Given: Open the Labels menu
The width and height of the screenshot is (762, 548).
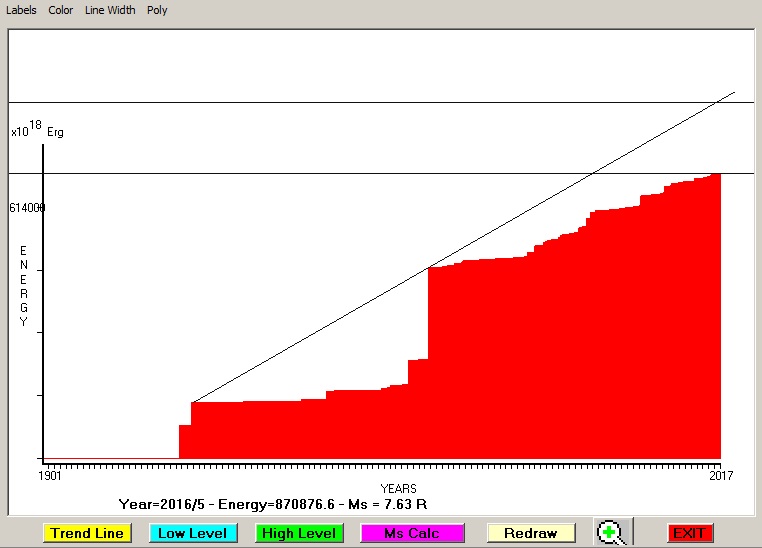Looking at the screenshot, I should pos(21,10).
